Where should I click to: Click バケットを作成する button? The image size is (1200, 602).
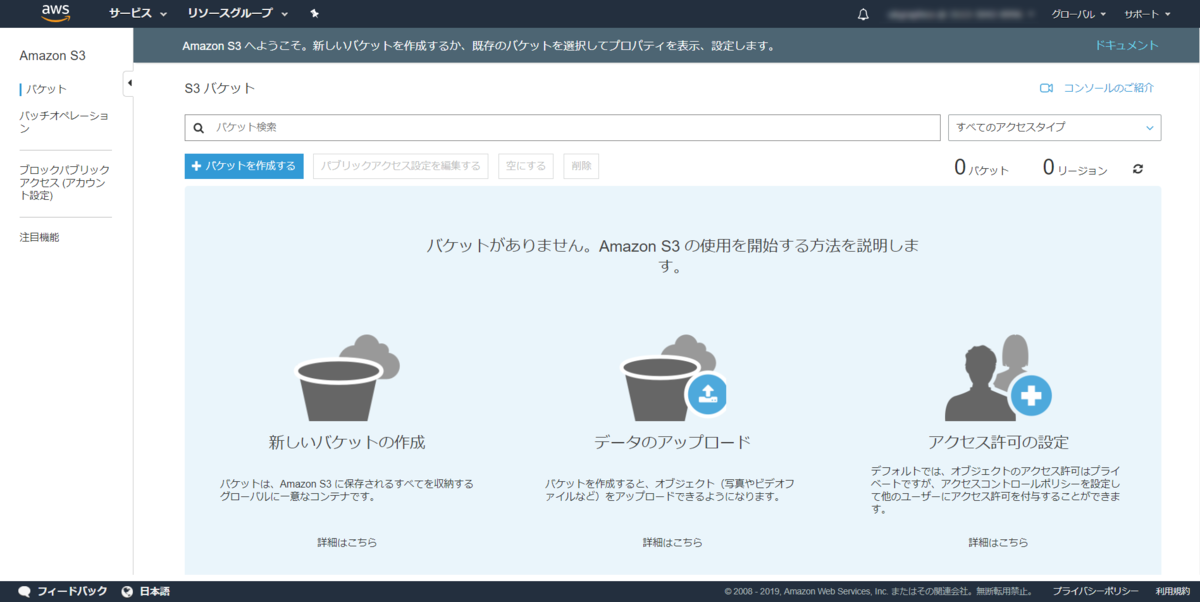[244, 166]
